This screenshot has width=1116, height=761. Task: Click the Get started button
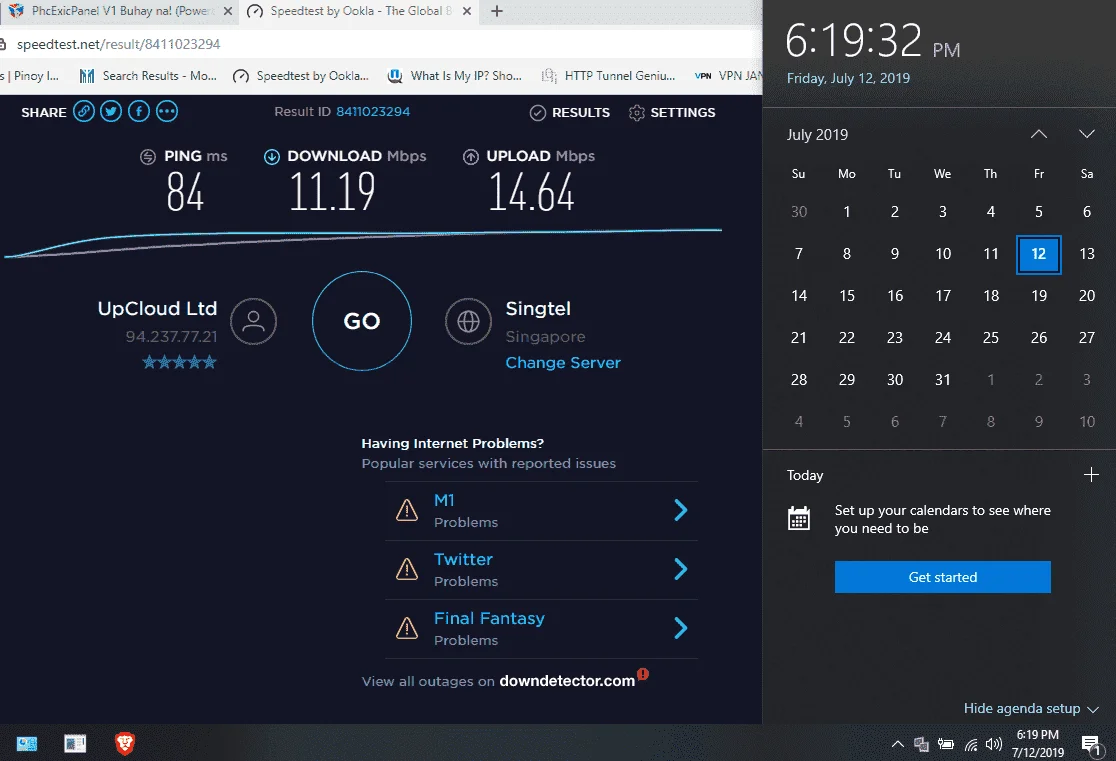942,577
